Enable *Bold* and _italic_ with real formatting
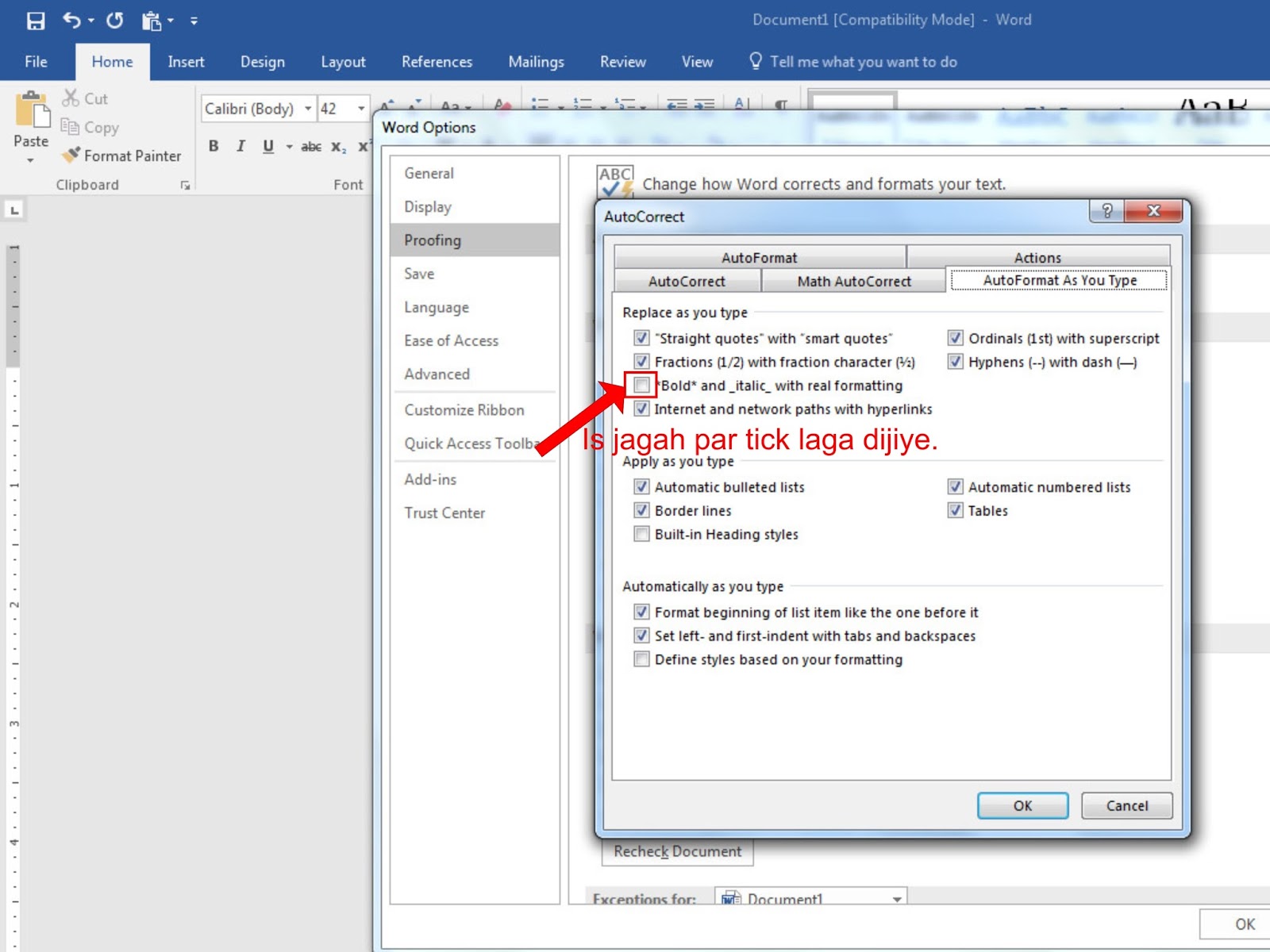 pos(641,386)
